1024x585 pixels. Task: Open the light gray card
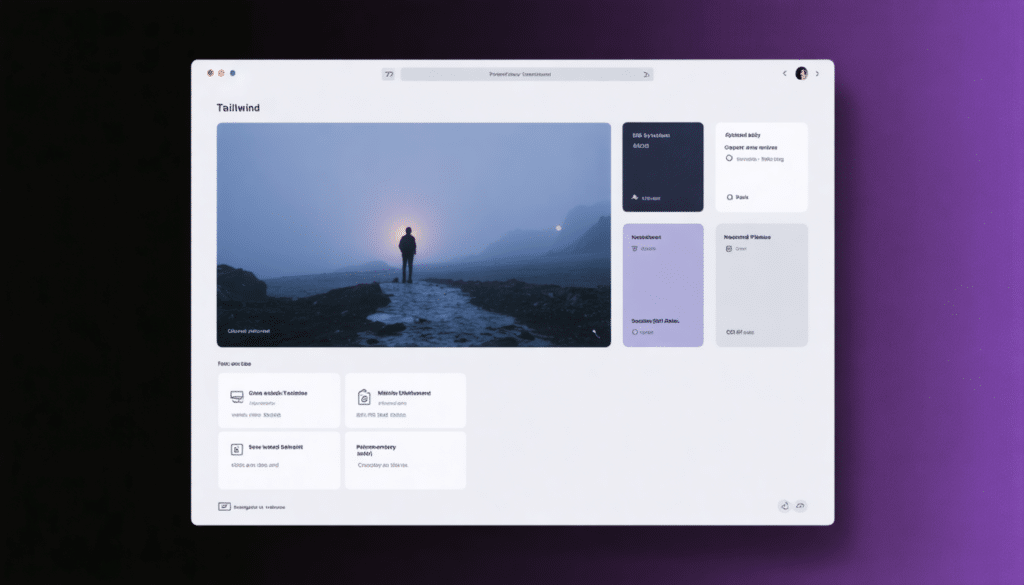coord(761,285)
